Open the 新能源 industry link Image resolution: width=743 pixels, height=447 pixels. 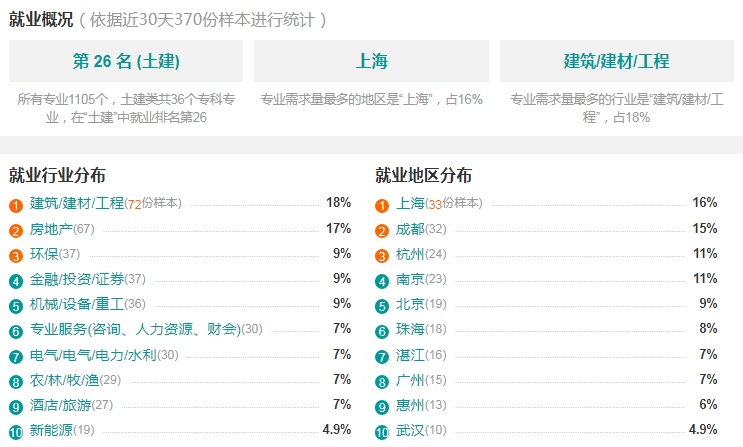(x=51, y=430)
